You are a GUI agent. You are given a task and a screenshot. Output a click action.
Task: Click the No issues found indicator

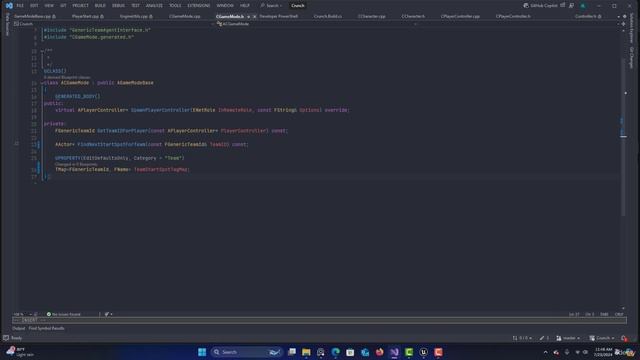tap(64, 314)
